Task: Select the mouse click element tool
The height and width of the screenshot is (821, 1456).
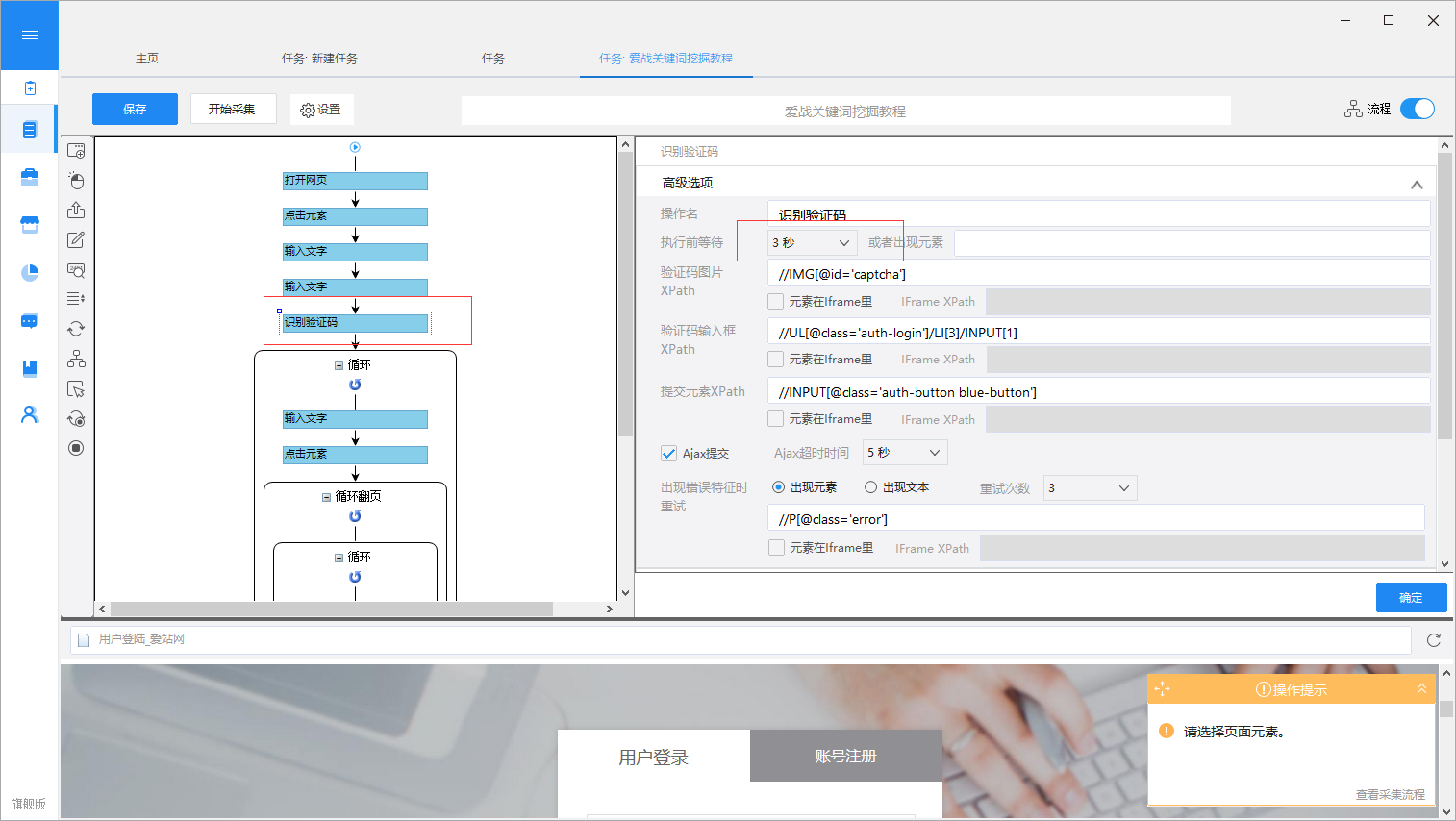Action: pos(76,181)
